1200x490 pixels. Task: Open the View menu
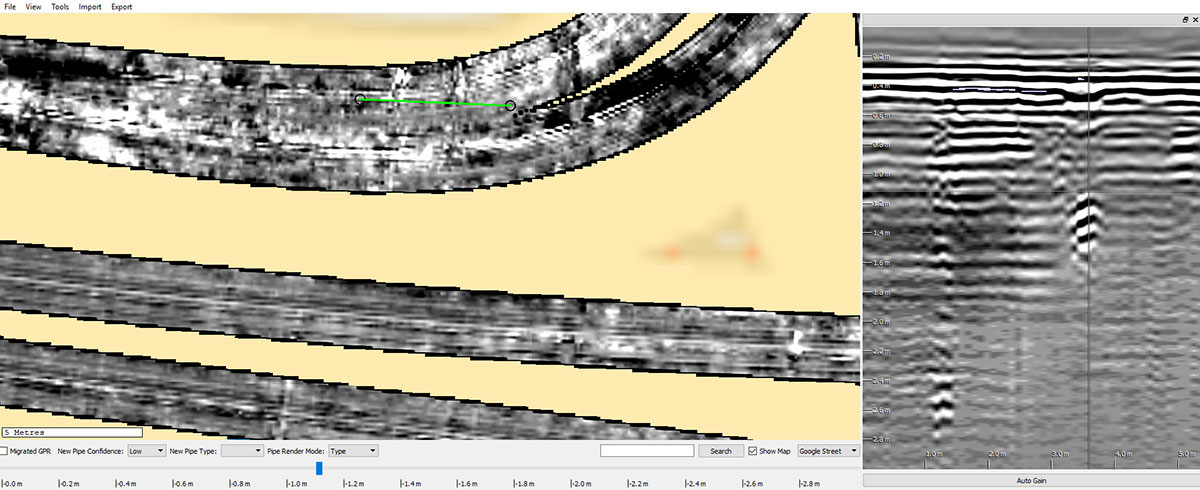pos(34,6)
